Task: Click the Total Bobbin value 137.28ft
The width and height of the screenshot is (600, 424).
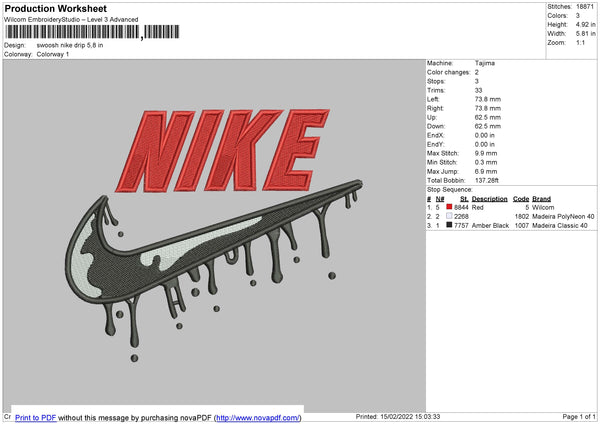Action: click(486, 180)
